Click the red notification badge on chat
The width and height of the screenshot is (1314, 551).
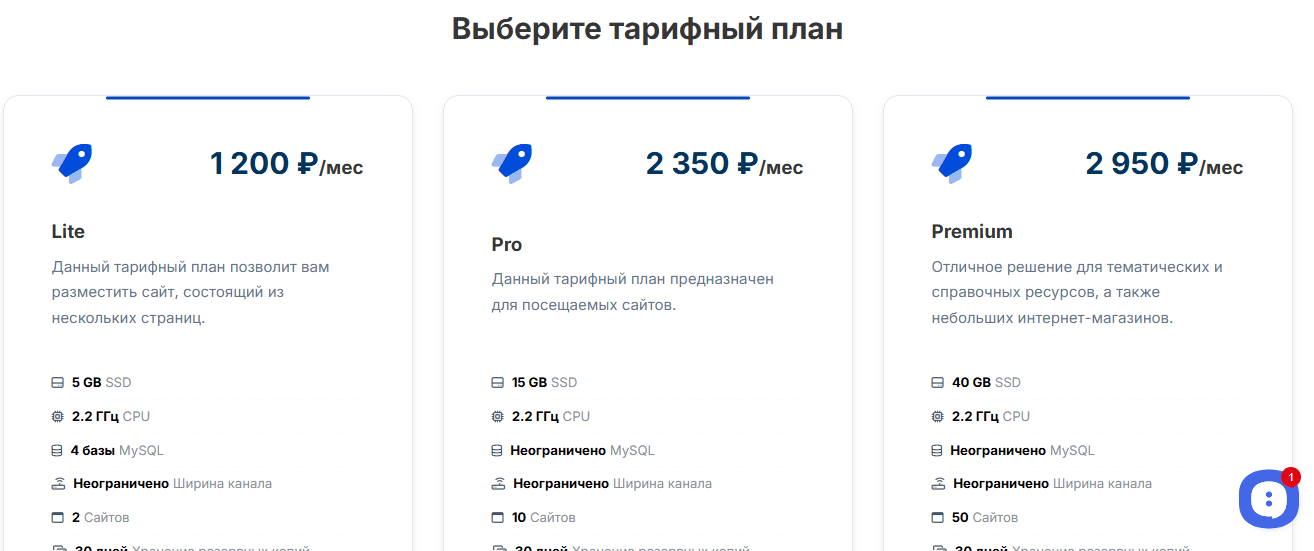coord(1290,477)
